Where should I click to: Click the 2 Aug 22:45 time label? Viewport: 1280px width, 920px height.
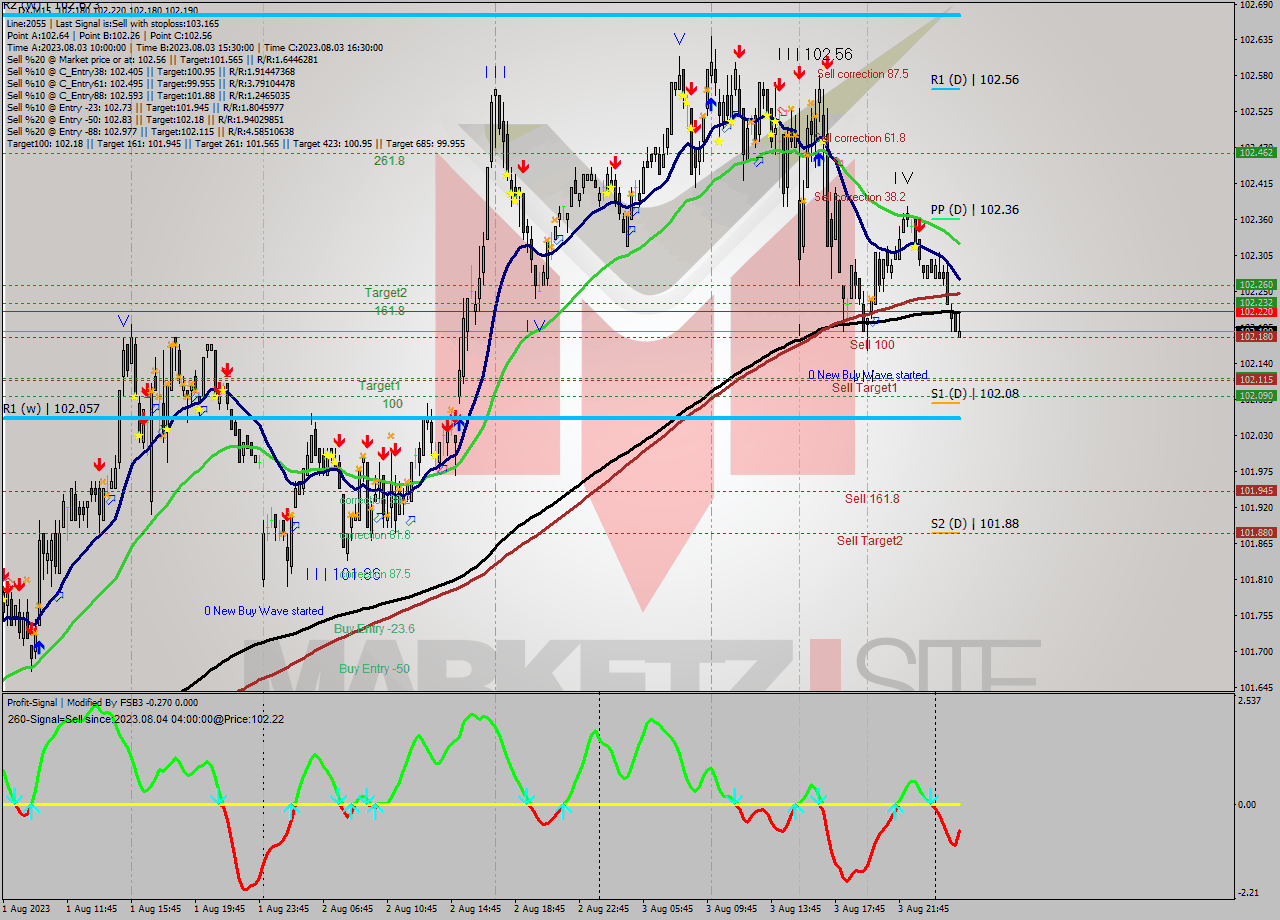604,909
